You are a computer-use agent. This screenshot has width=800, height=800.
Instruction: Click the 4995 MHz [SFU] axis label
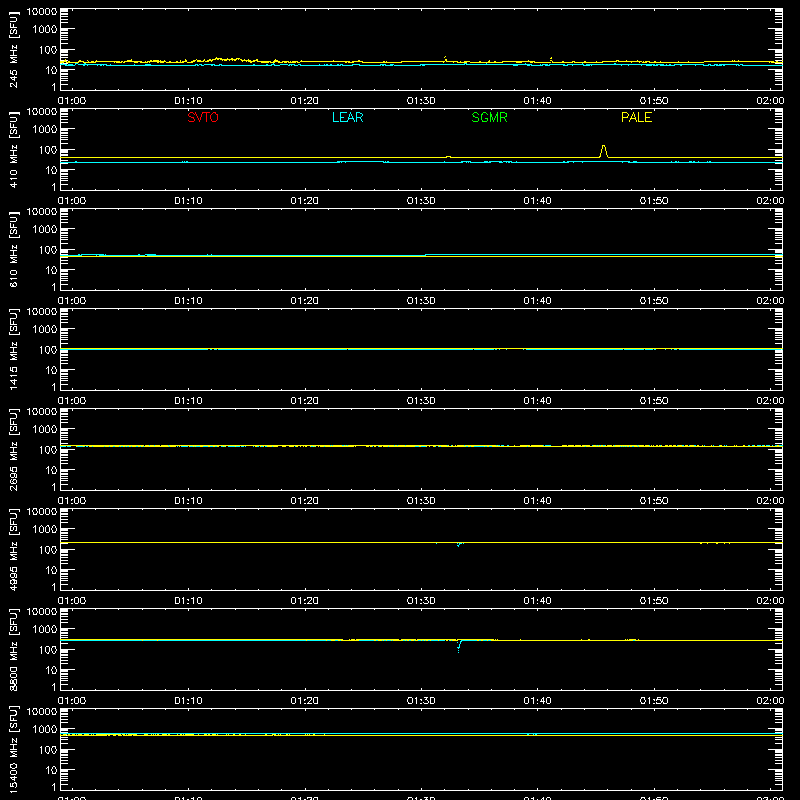[13, 549]
